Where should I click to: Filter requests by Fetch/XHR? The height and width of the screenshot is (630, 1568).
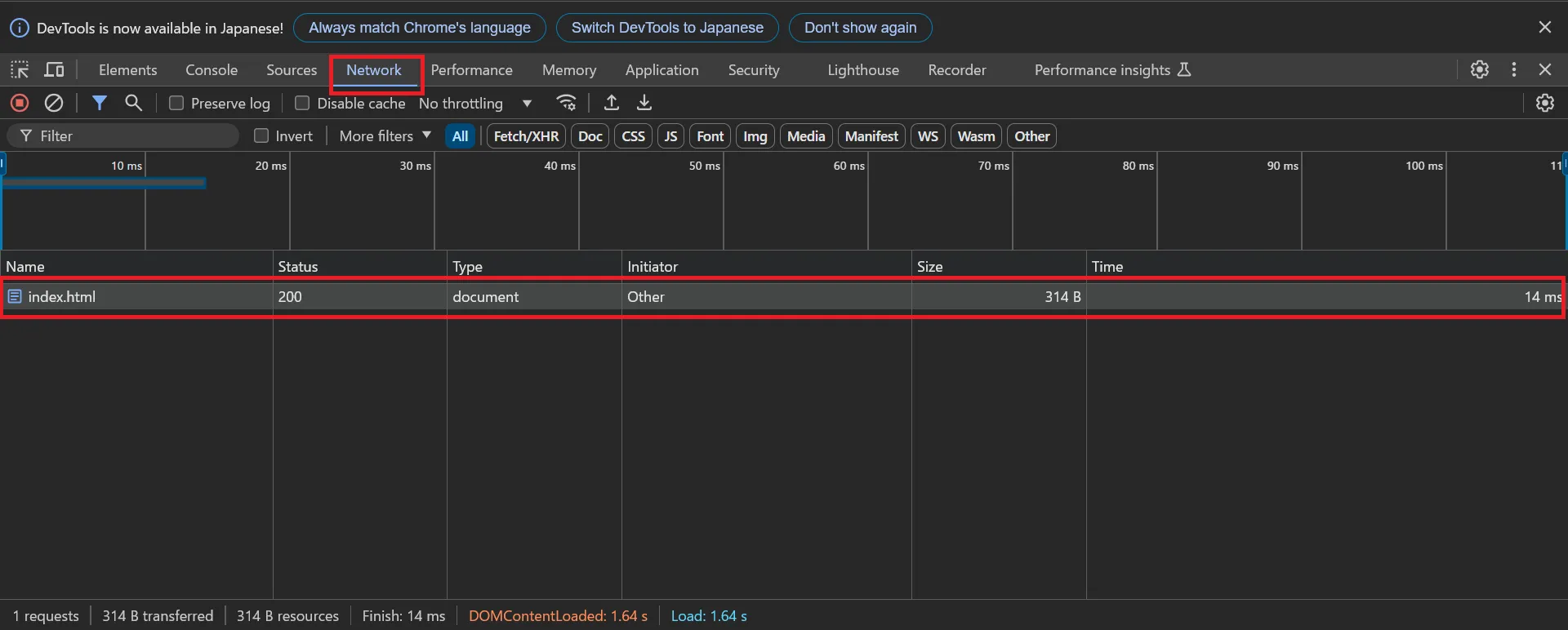tap(527, 136)
